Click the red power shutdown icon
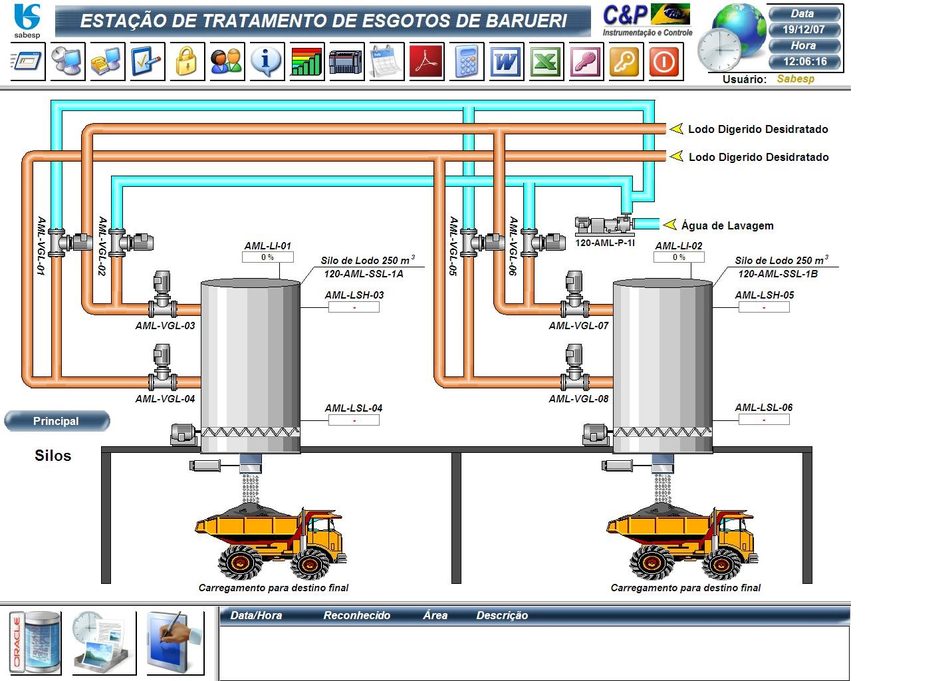The image size is (952, 681). [666, 62]
